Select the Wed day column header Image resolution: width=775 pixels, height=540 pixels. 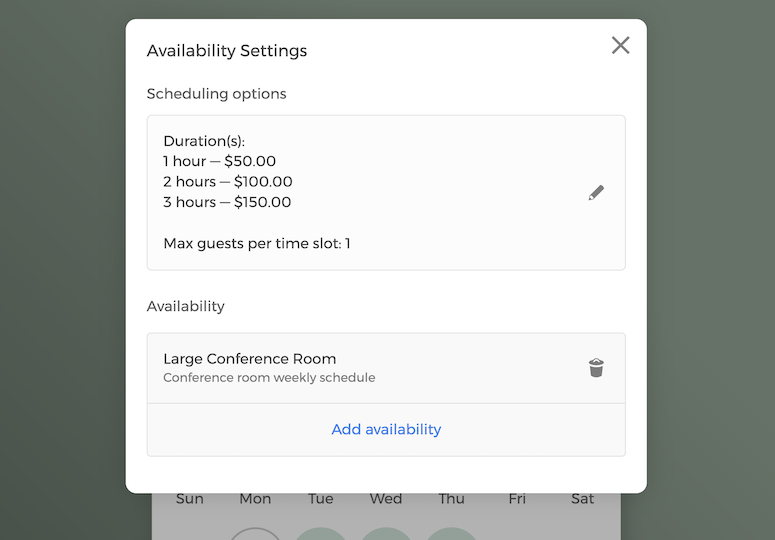pos(386,499)
